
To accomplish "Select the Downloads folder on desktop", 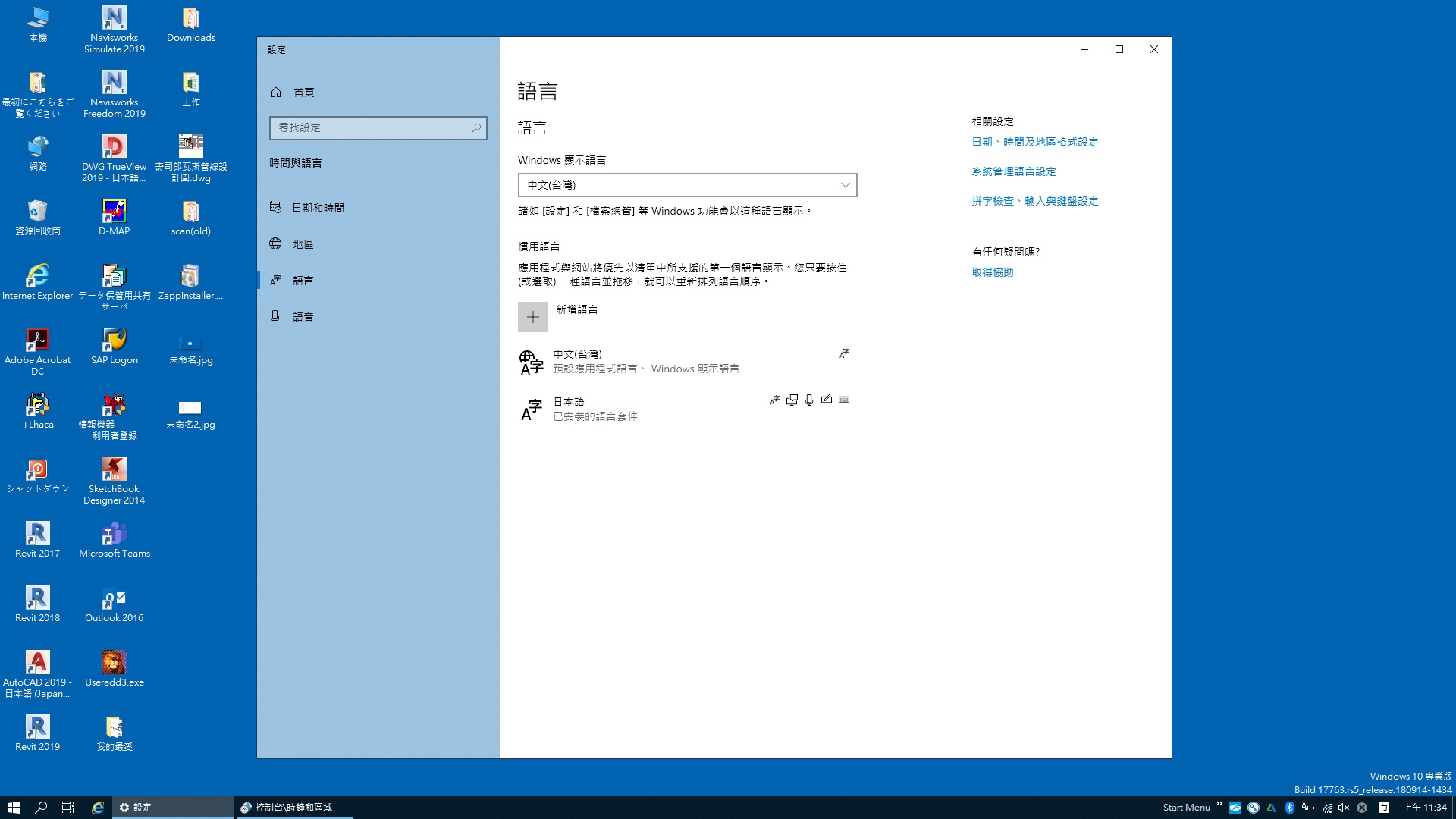I will coord(191,24).
